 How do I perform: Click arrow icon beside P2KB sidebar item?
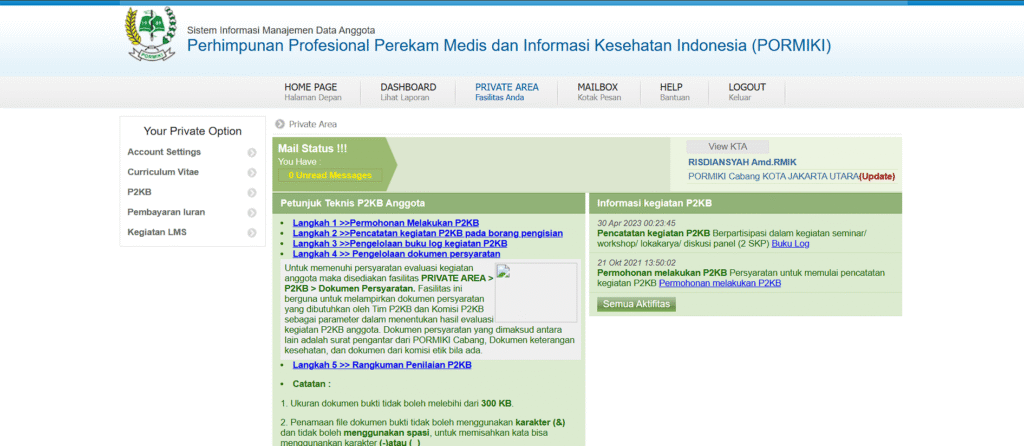coord(252,193)
